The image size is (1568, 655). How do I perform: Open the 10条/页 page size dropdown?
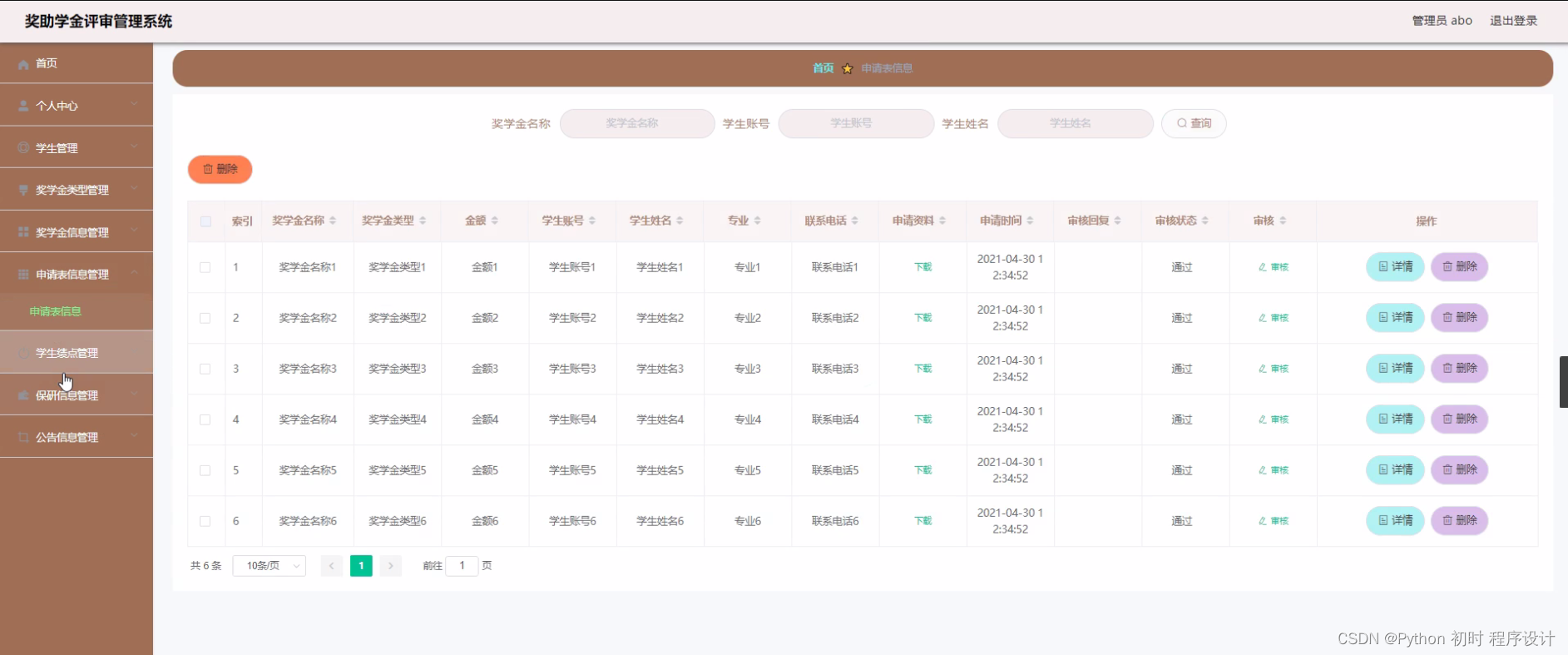tap(270, 566)
